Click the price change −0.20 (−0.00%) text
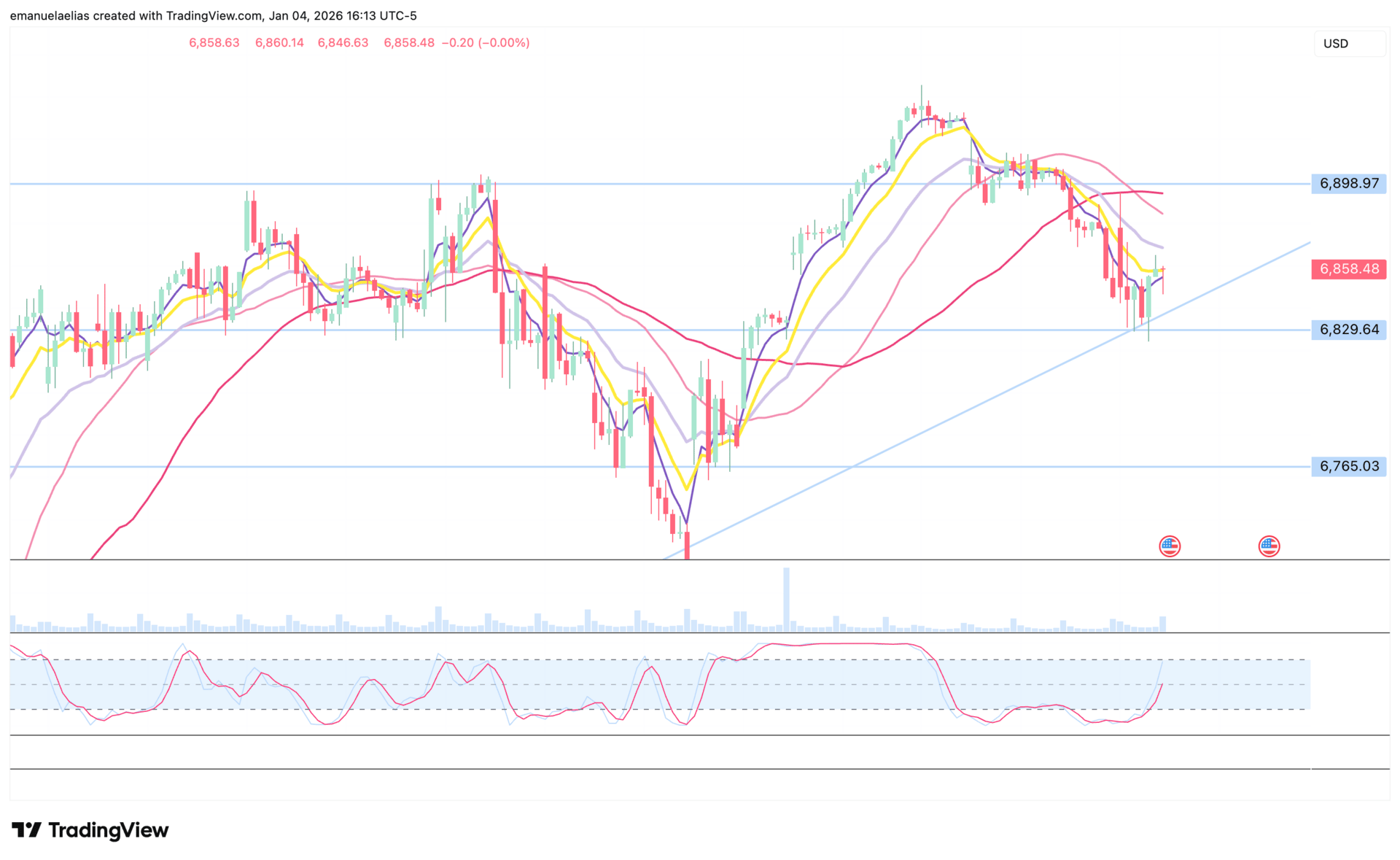1400x860 pixels. click(486, 43)
